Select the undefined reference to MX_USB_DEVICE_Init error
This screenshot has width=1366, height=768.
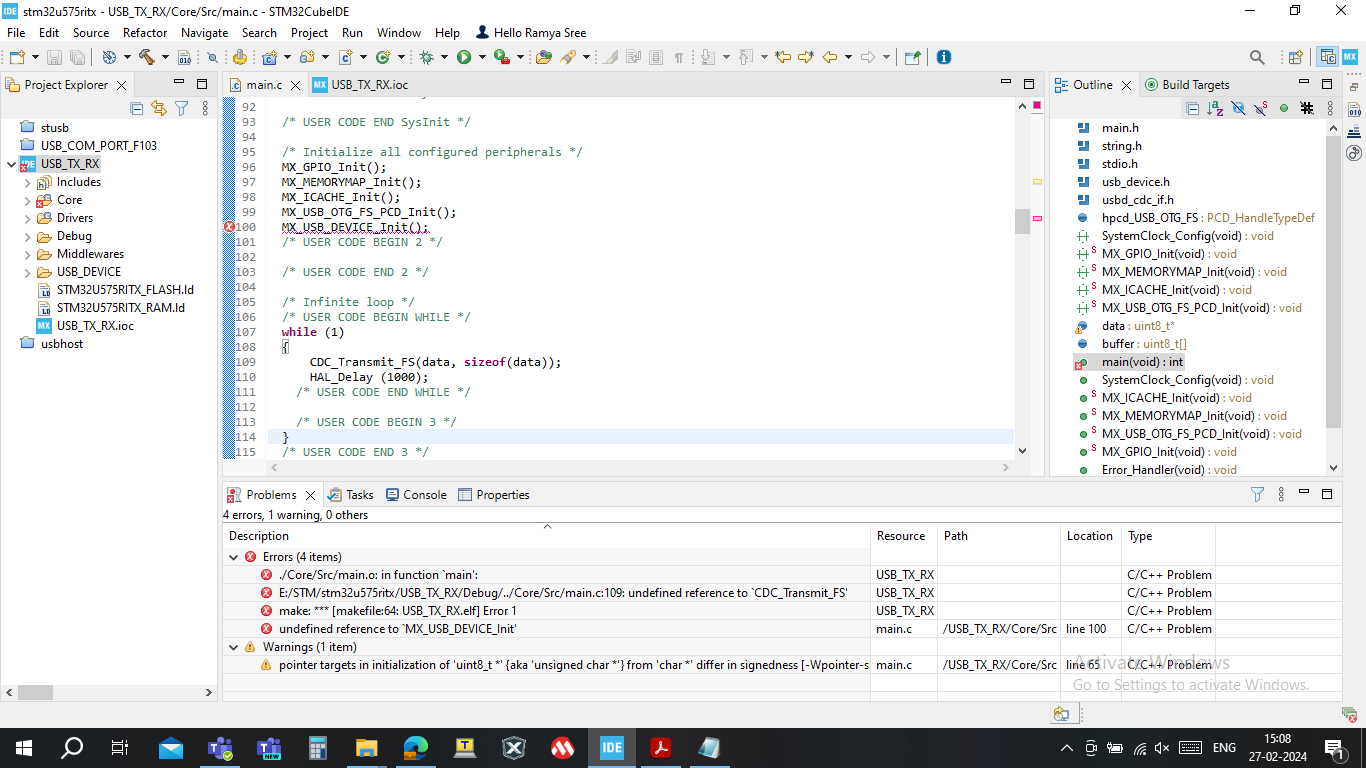tap(397, 629)
